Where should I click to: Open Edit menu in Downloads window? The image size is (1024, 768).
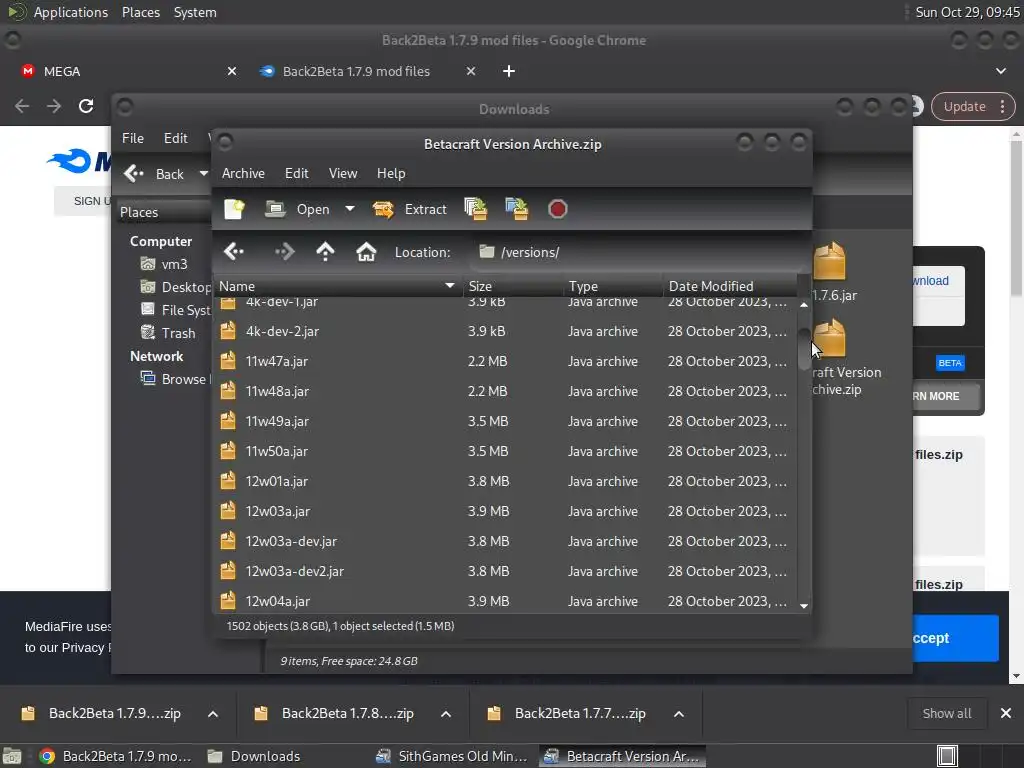point(176,138)
